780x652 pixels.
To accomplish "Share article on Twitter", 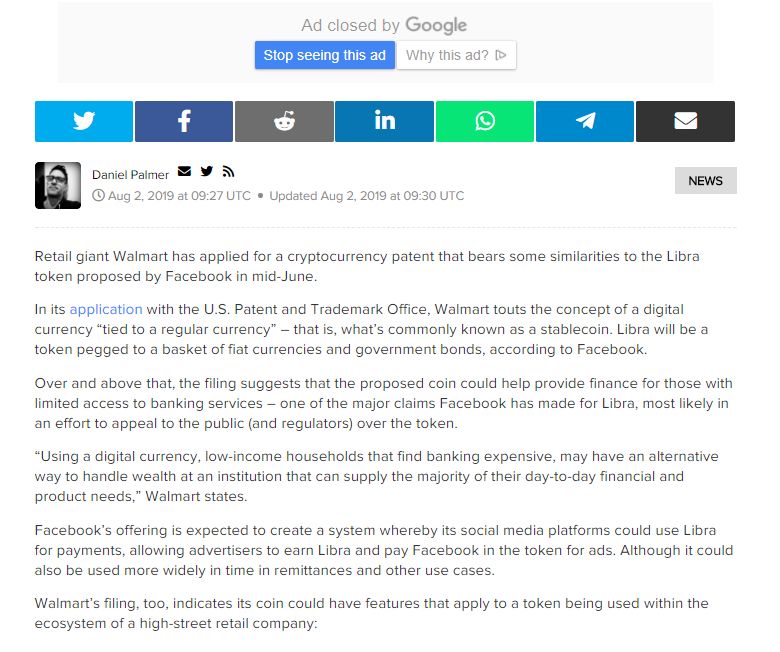I will pos(84,121).
